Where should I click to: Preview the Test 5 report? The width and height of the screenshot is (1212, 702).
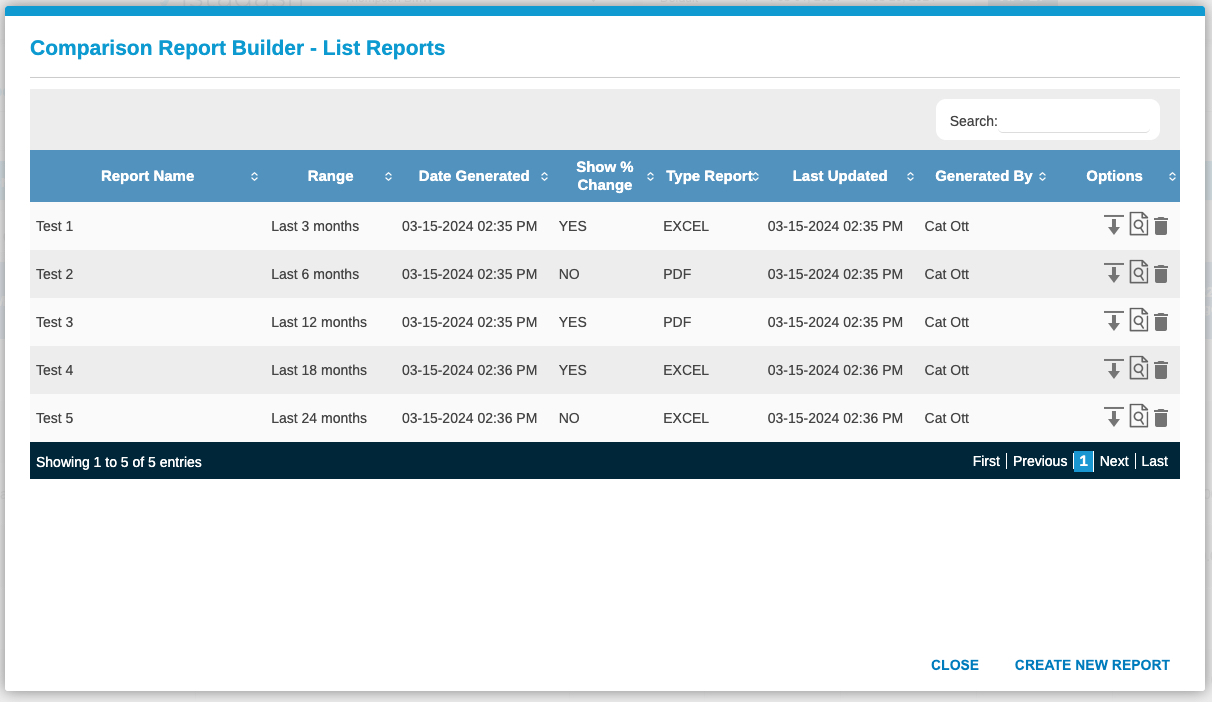coord(1138,417)
